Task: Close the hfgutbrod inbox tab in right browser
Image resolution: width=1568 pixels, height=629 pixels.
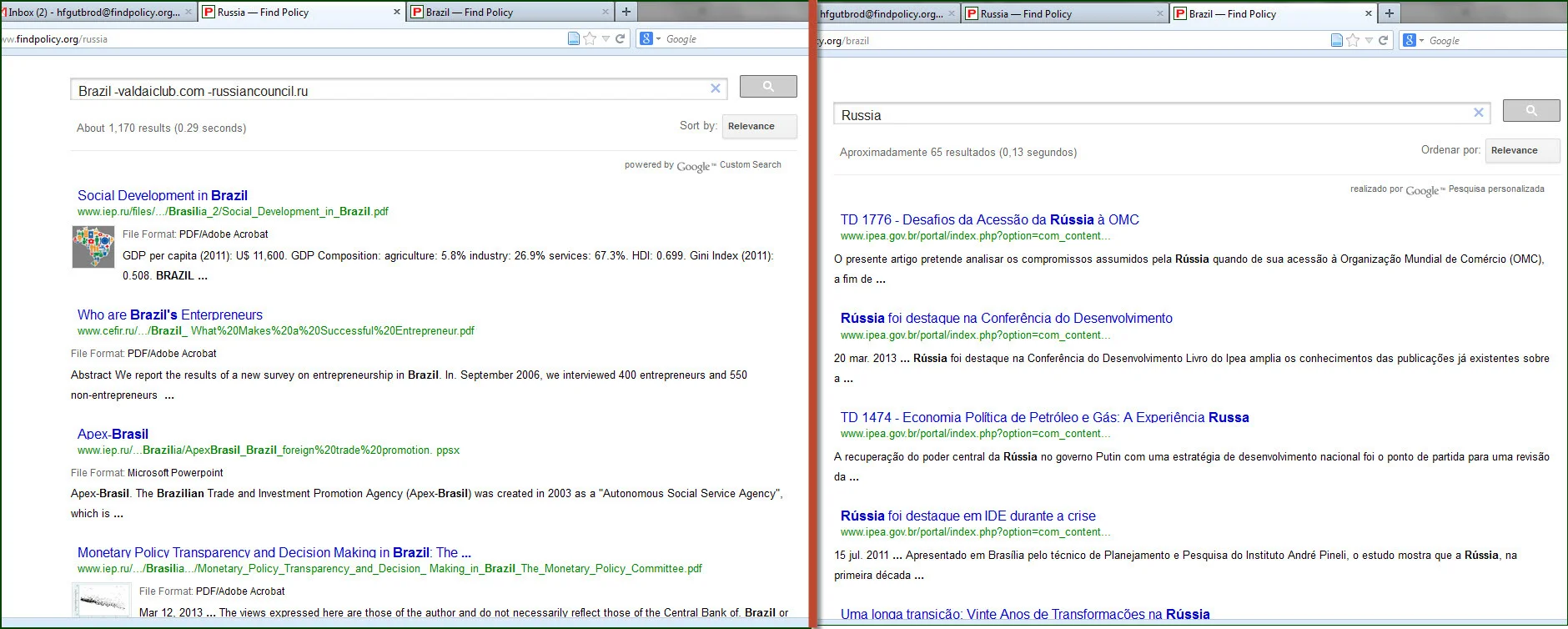Action: 952,14
